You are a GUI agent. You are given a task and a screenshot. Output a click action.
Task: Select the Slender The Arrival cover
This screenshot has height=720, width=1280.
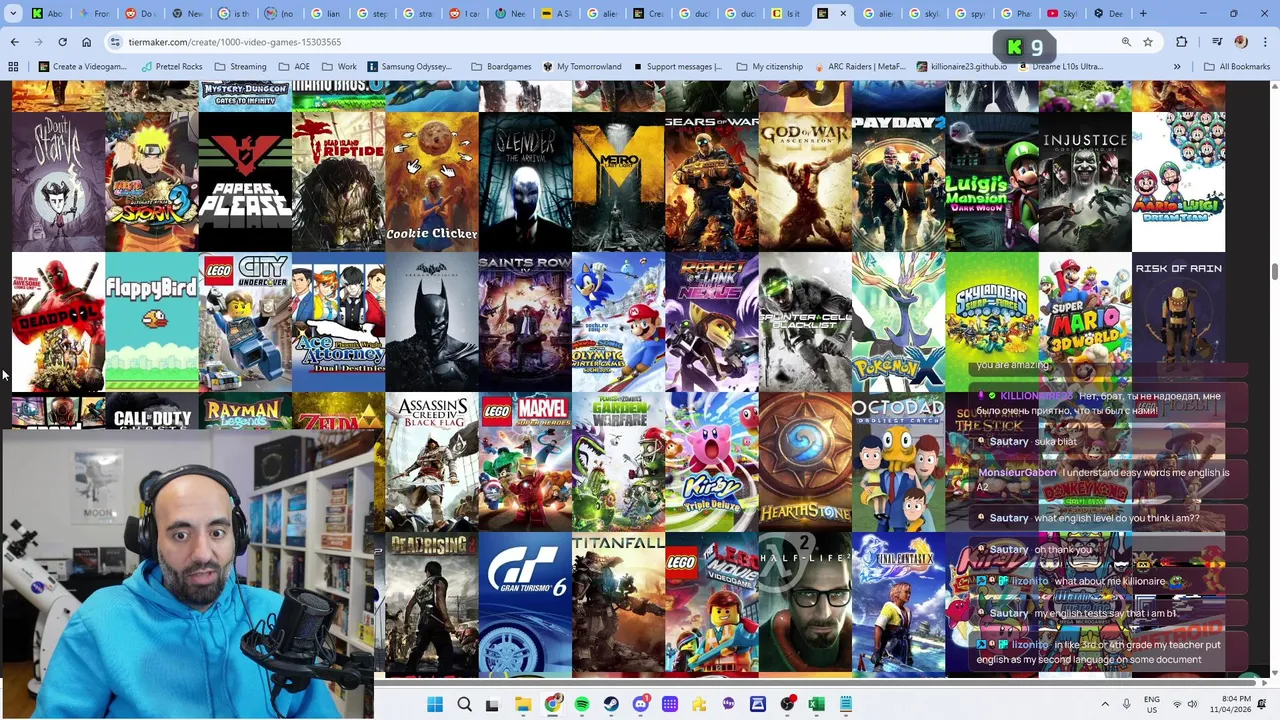(x=525, y=182)
